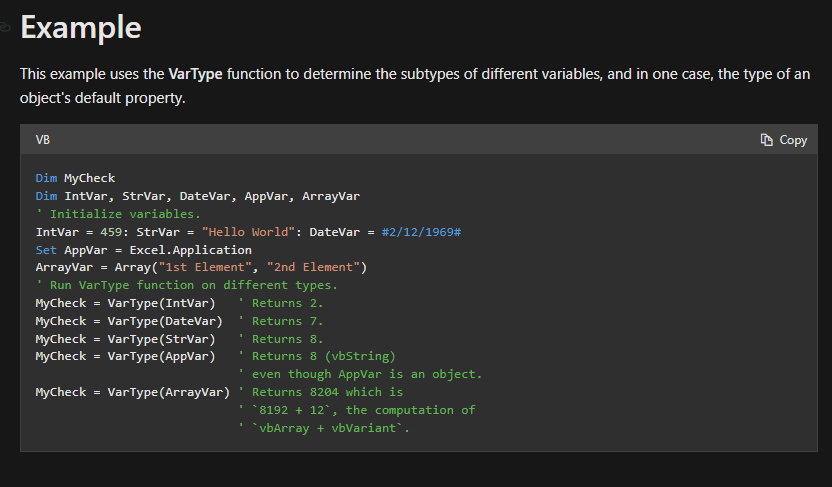The height and width of the screenshot is (487, 832).
Task: Click the copy icon beside Copy label
Action: click(766, 140)
